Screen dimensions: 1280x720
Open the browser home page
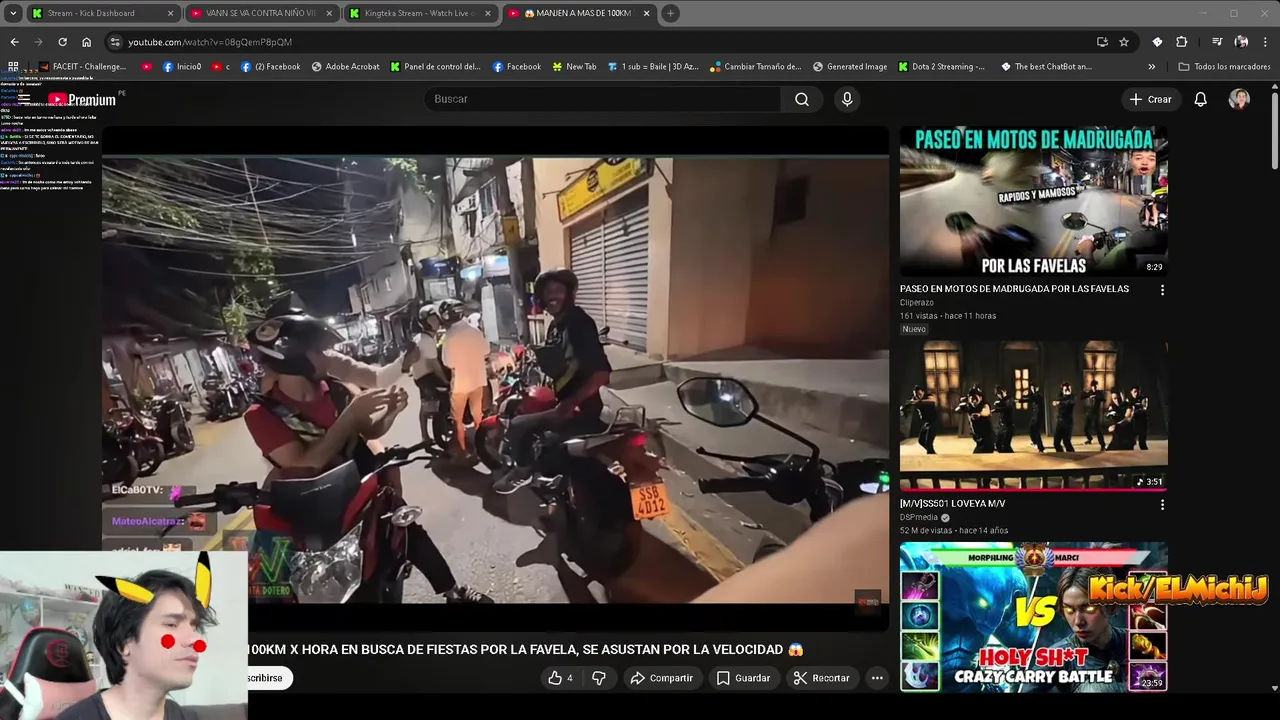(87, 42)
